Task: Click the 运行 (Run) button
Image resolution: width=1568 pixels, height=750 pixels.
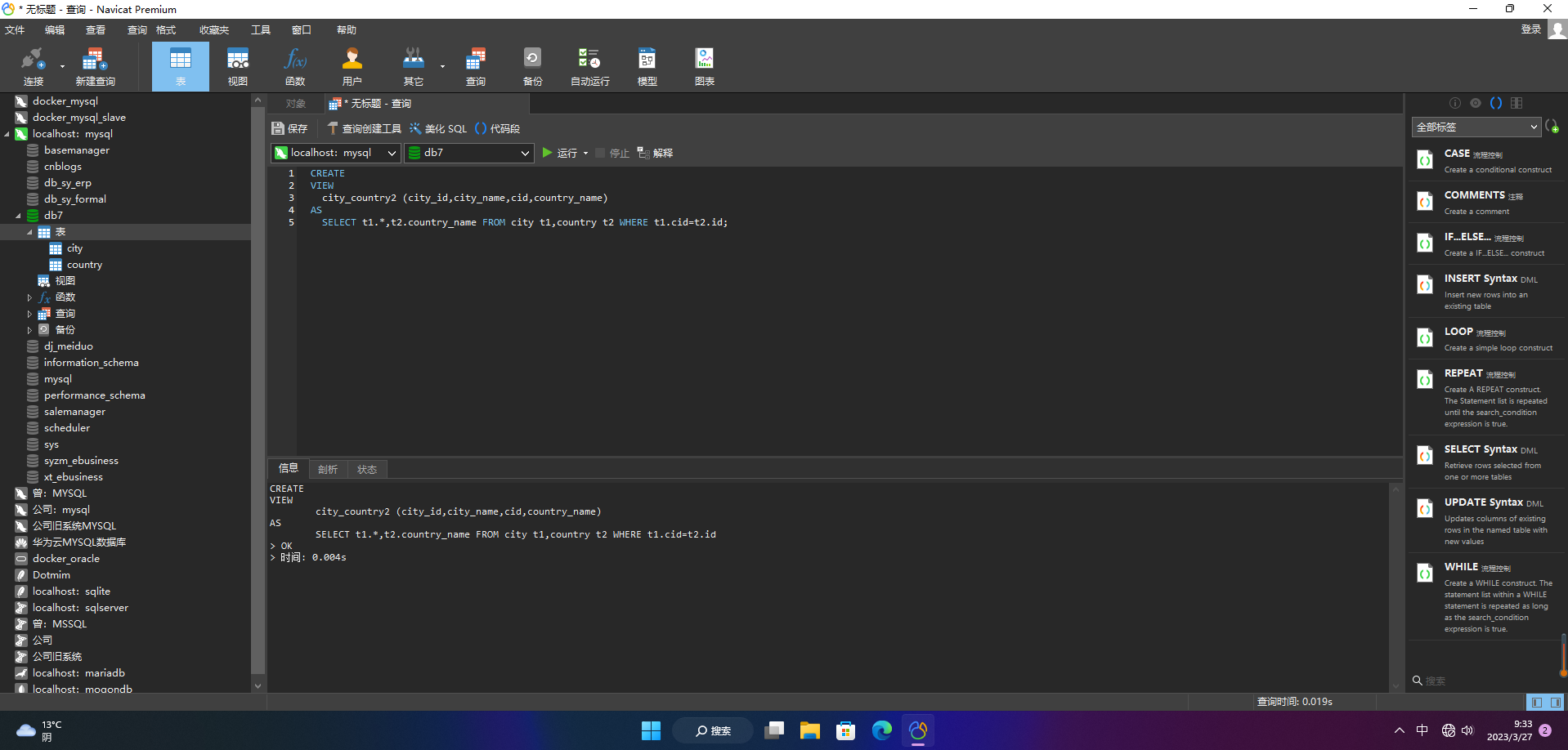Action: pyautogui.click(x=560, y=154)
